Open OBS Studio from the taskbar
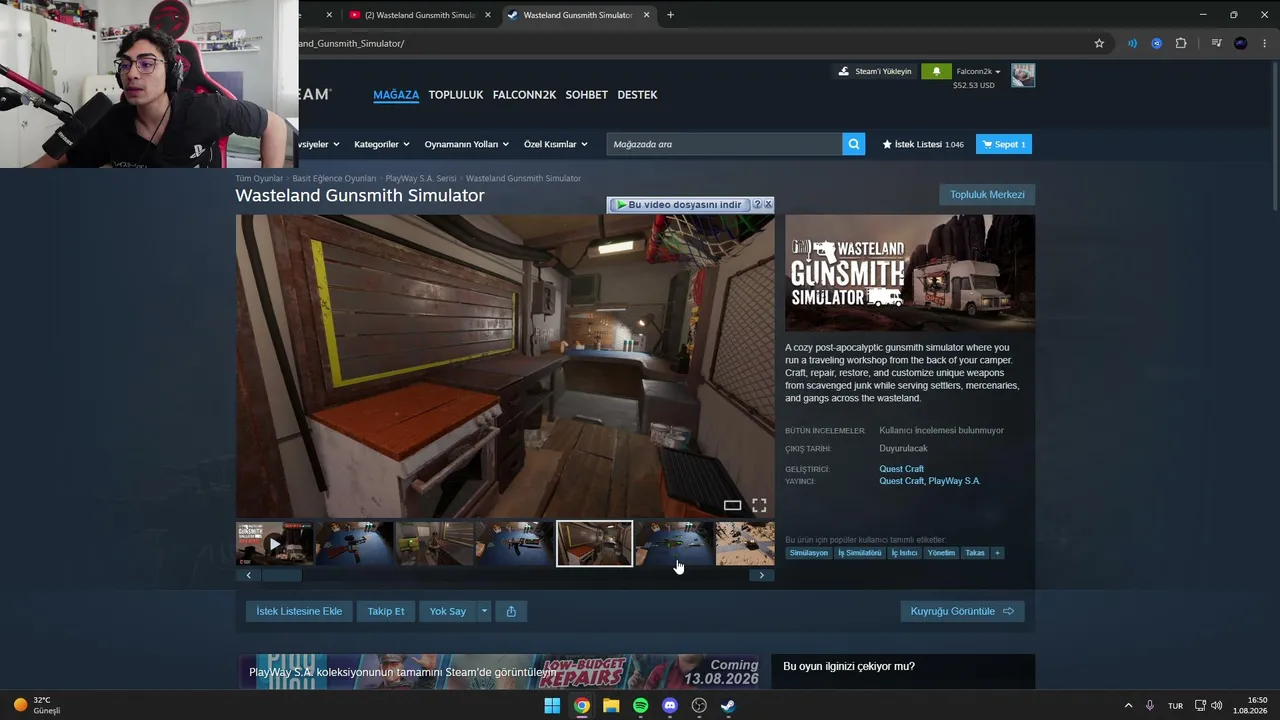The width and height of the screenshot is (1280, 720). (699, 705)
